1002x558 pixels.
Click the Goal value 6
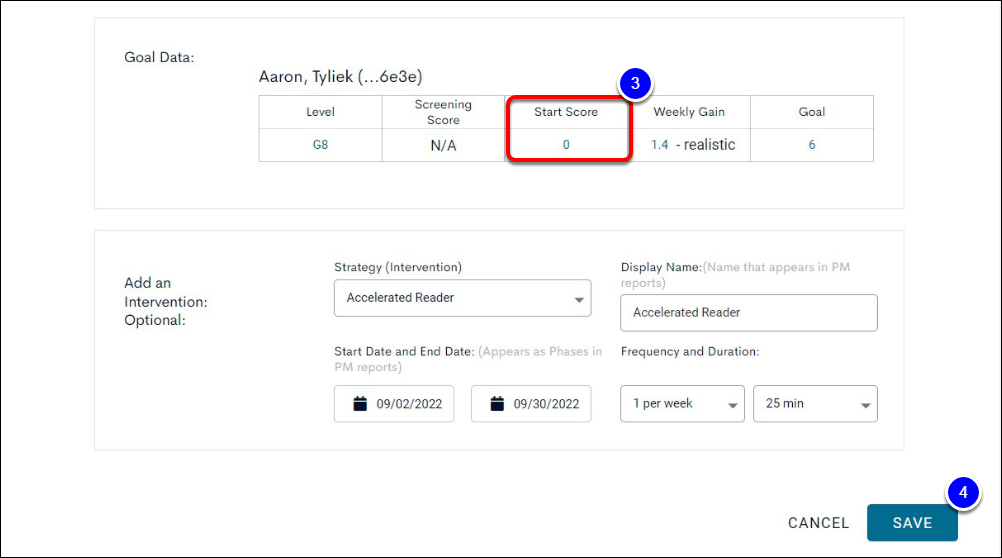point(812,144)
